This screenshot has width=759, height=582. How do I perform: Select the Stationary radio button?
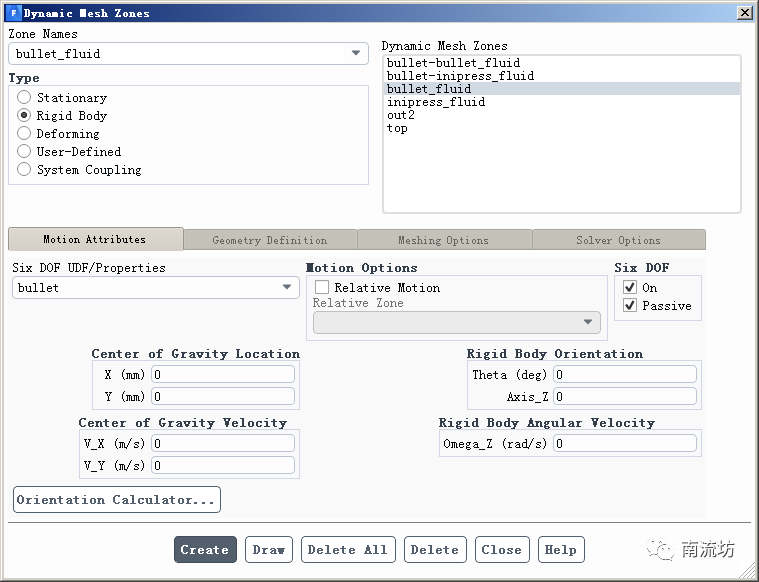25,98
